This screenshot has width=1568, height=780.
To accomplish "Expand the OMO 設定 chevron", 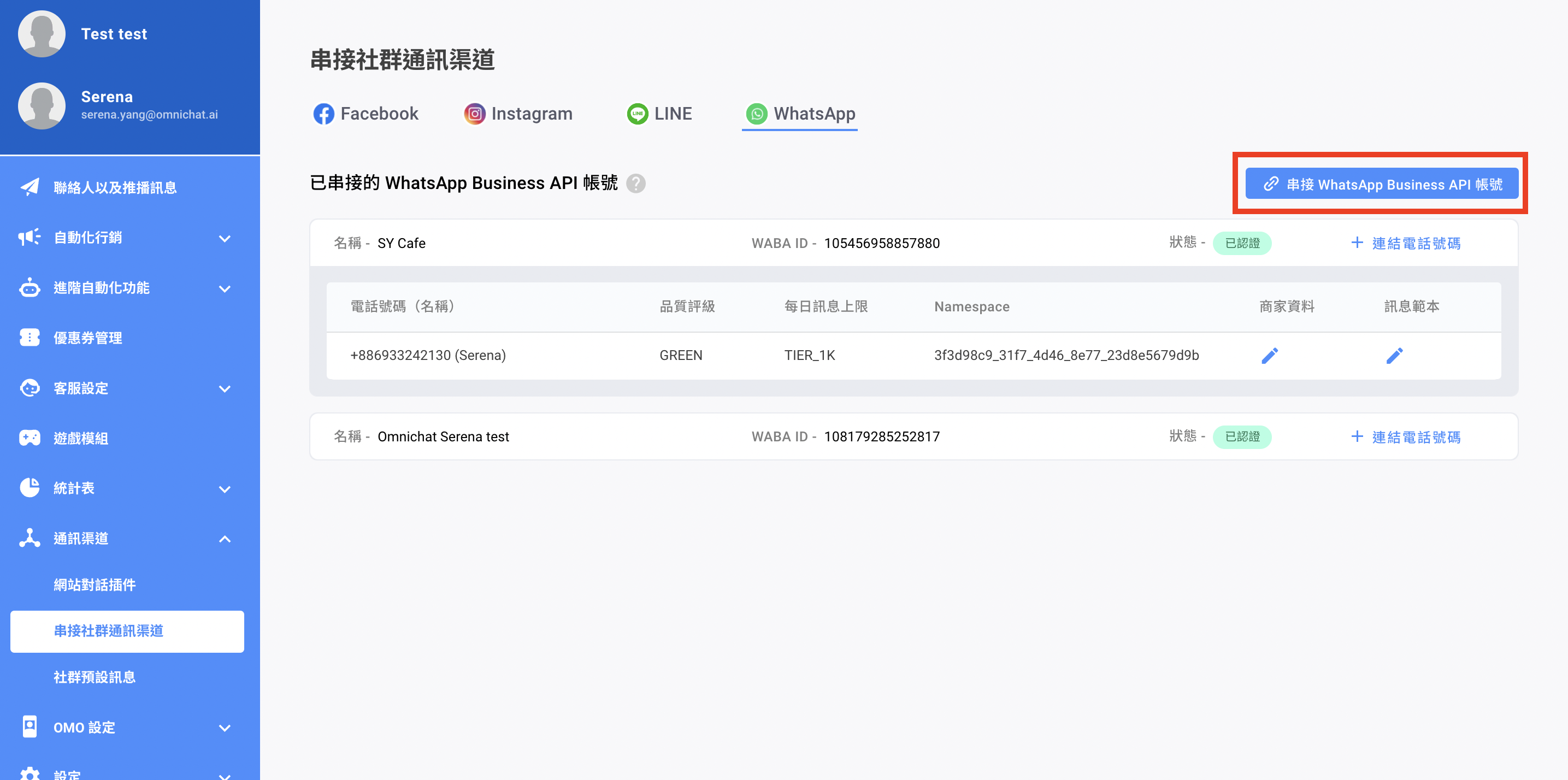I will click(x=225, y=728).
